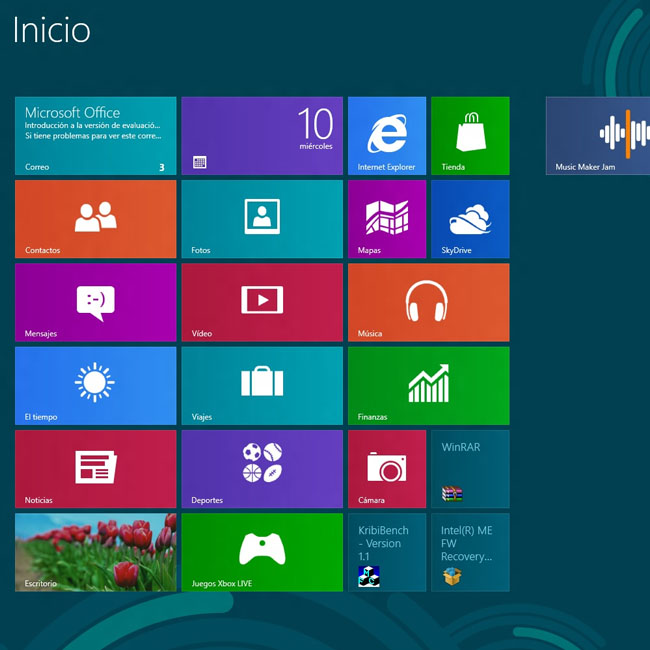Image resolution: width=650 pixels, height=650 pixels.
Task: Open the Mensajes chat tile
Action: point(95,302)
